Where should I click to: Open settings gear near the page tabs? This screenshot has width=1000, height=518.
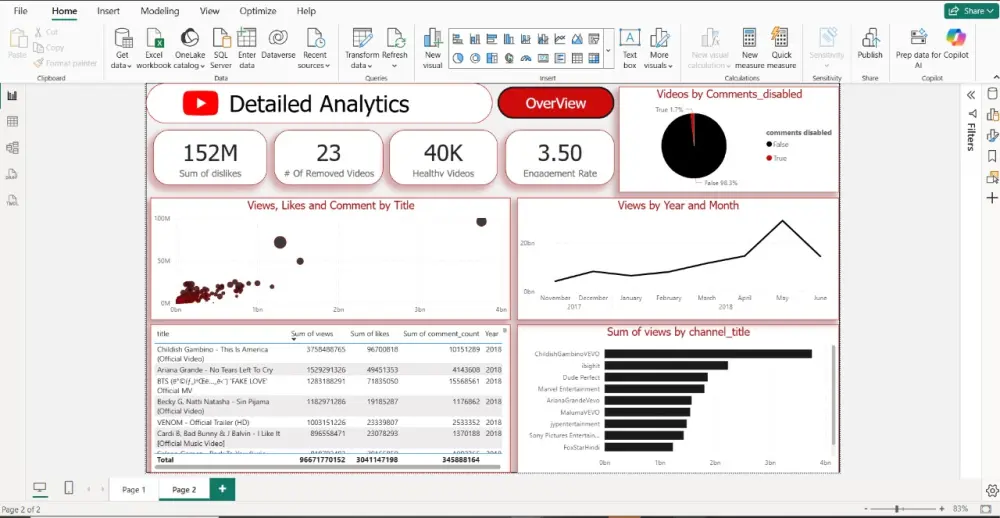point(991,490)
